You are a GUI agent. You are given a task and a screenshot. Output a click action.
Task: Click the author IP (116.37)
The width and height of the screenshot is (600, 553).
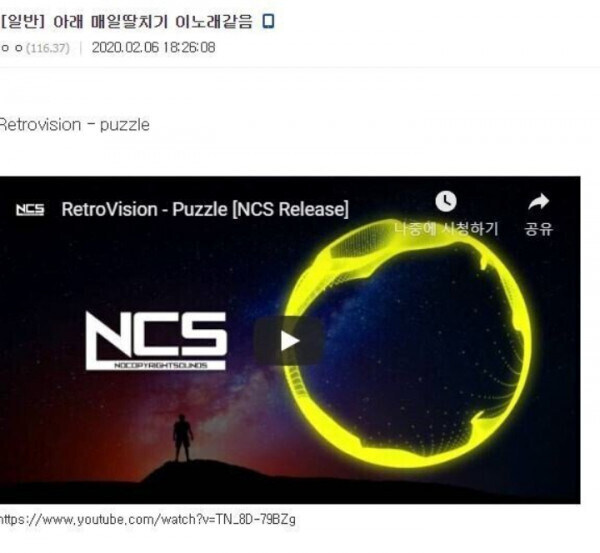point(48,48)
